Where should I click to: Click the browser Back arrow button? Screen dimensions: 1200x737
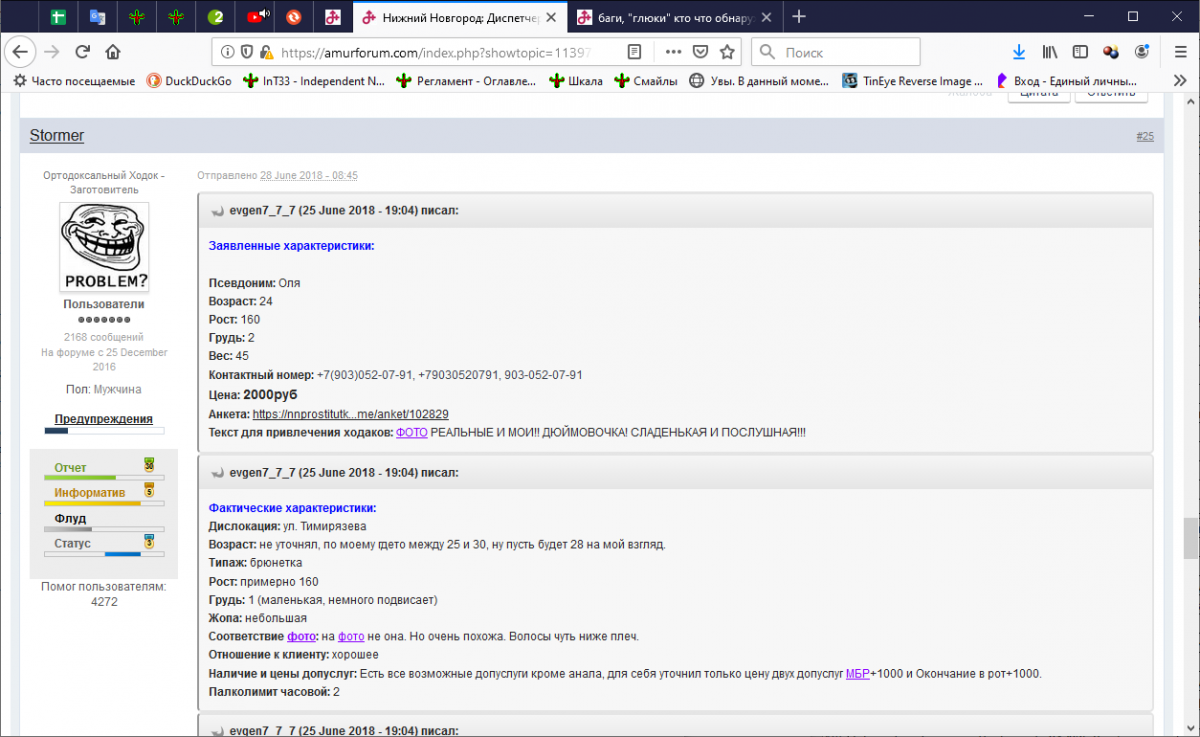(21, 52)
